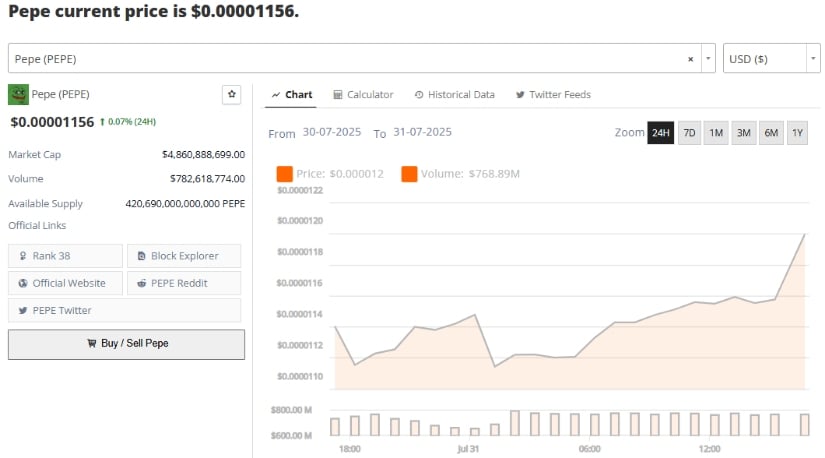The image size is (825, 458).
Task: Toggle the Volume series legend swatch
Action: pyautogui.click(x=409, y=174)
